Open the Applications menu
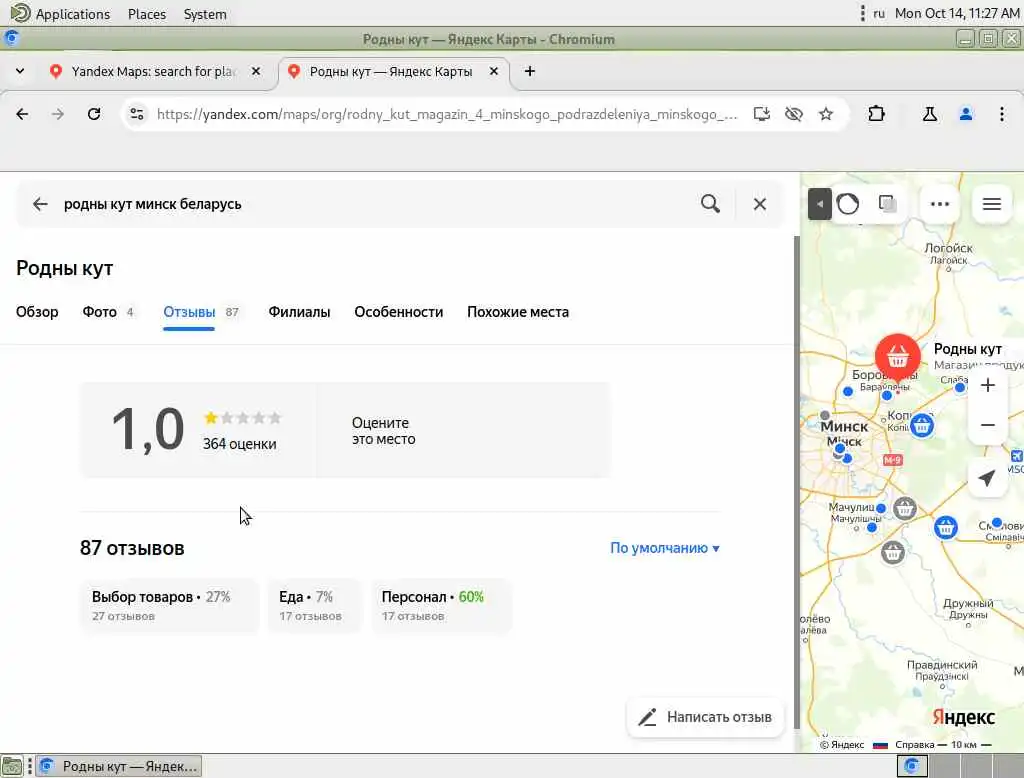Image resolution: width=1024 pixels, height=778 pixels. click(x=61, y=14)
